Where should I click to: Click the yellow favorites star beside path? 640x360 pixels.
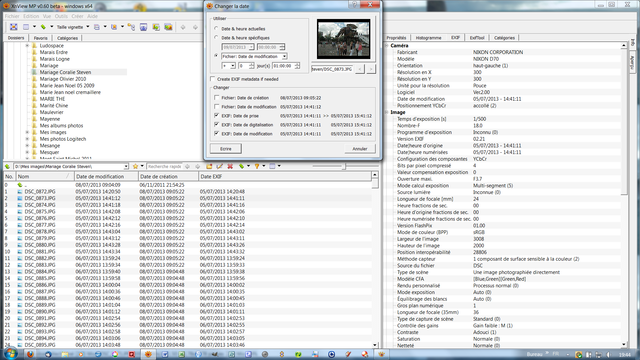136,167
